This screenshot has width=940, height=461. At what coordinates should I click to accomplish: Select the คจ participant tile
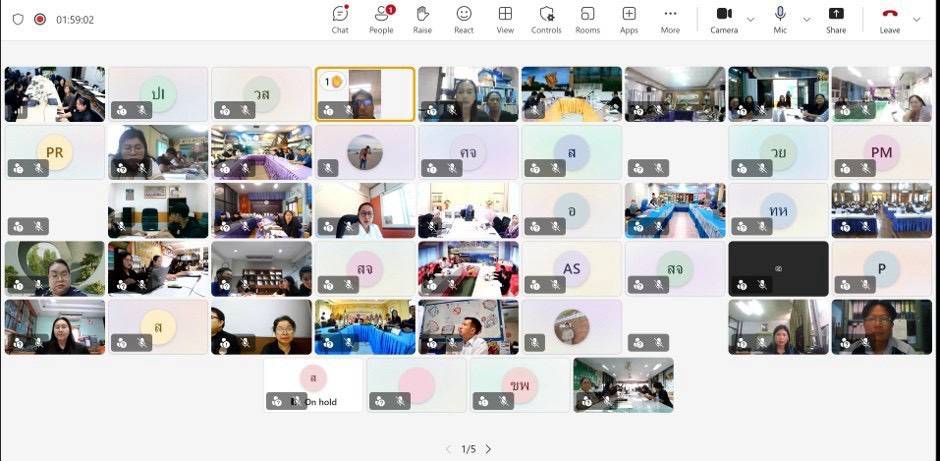click(468, 152)
